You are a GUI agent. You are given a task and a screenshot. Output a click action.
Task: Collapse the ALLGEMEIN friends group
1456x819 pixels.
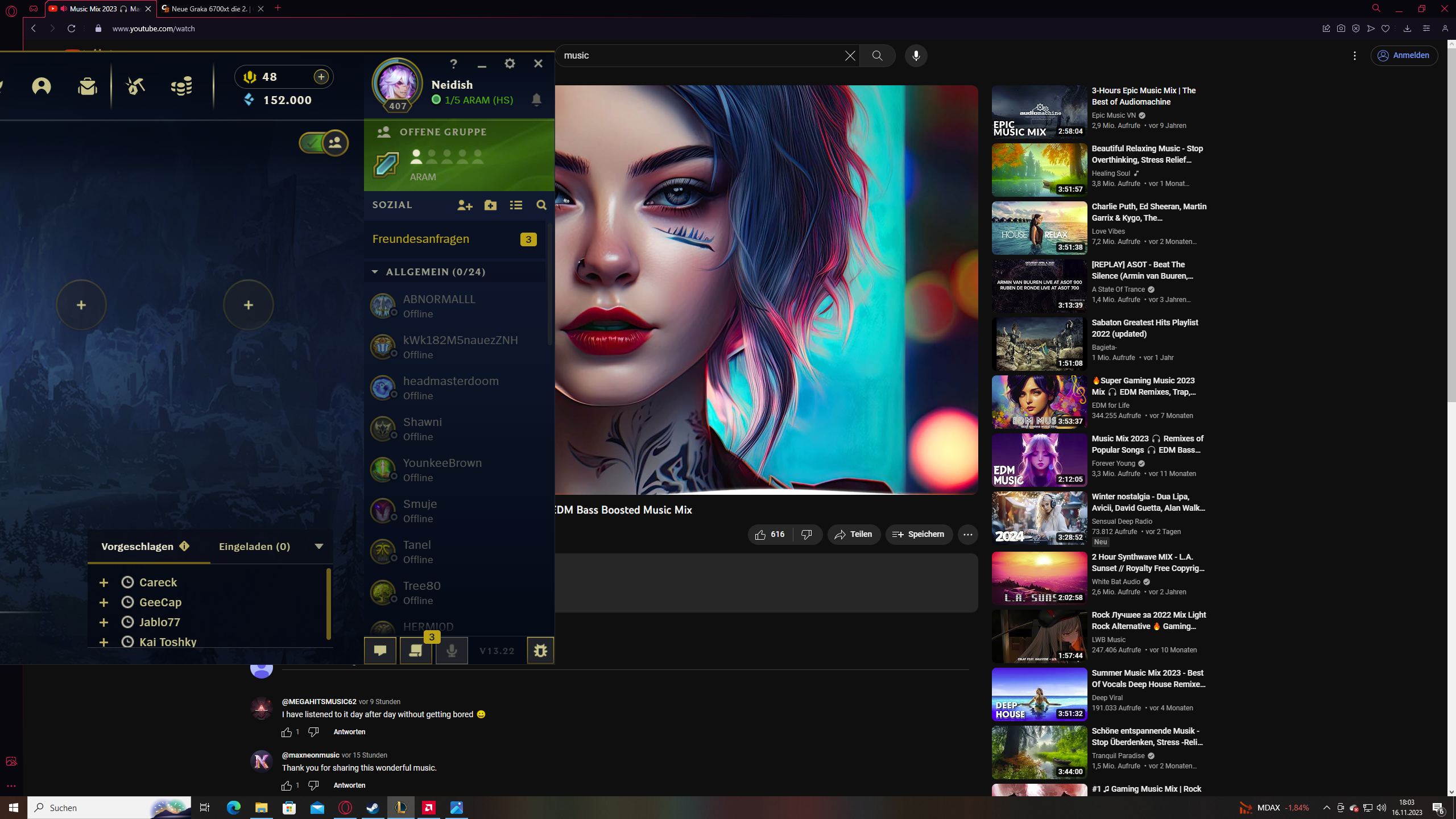[375, 272]
